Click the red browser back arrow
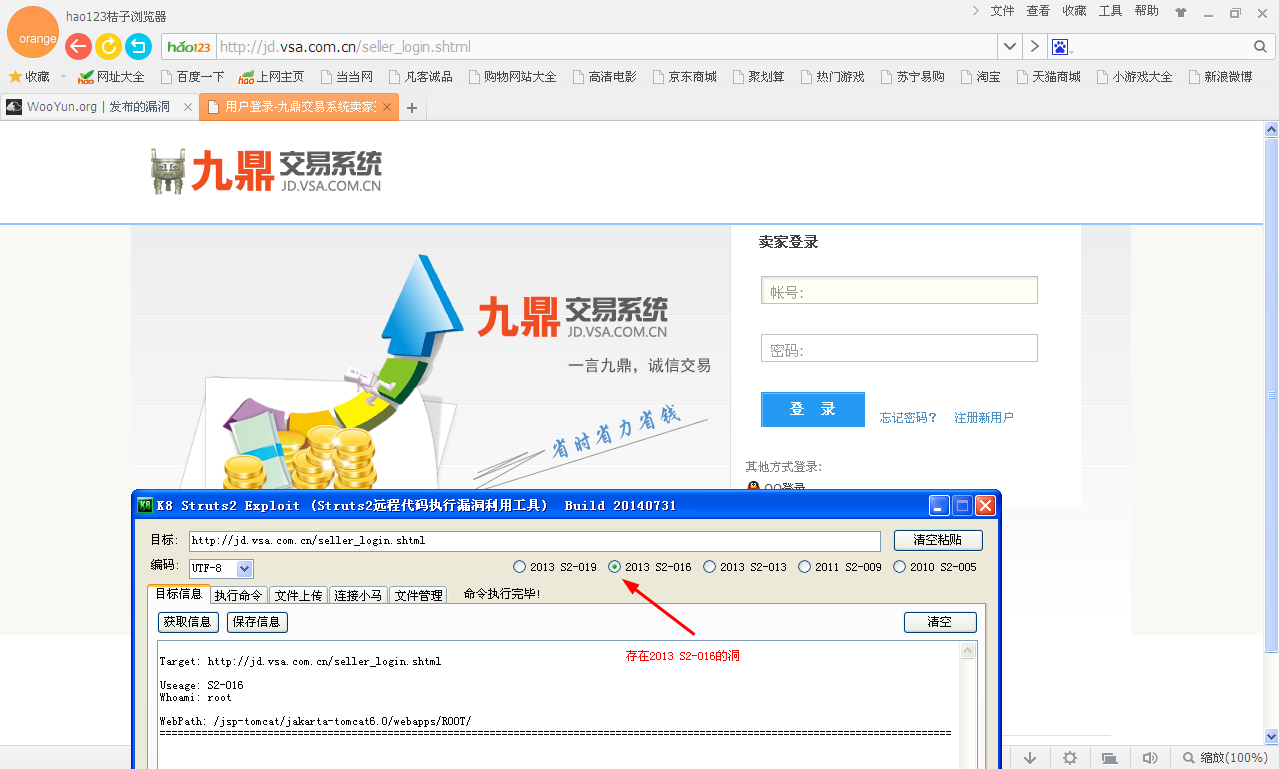The width and height of the screenshot is (1279, 769). (78, 46)
